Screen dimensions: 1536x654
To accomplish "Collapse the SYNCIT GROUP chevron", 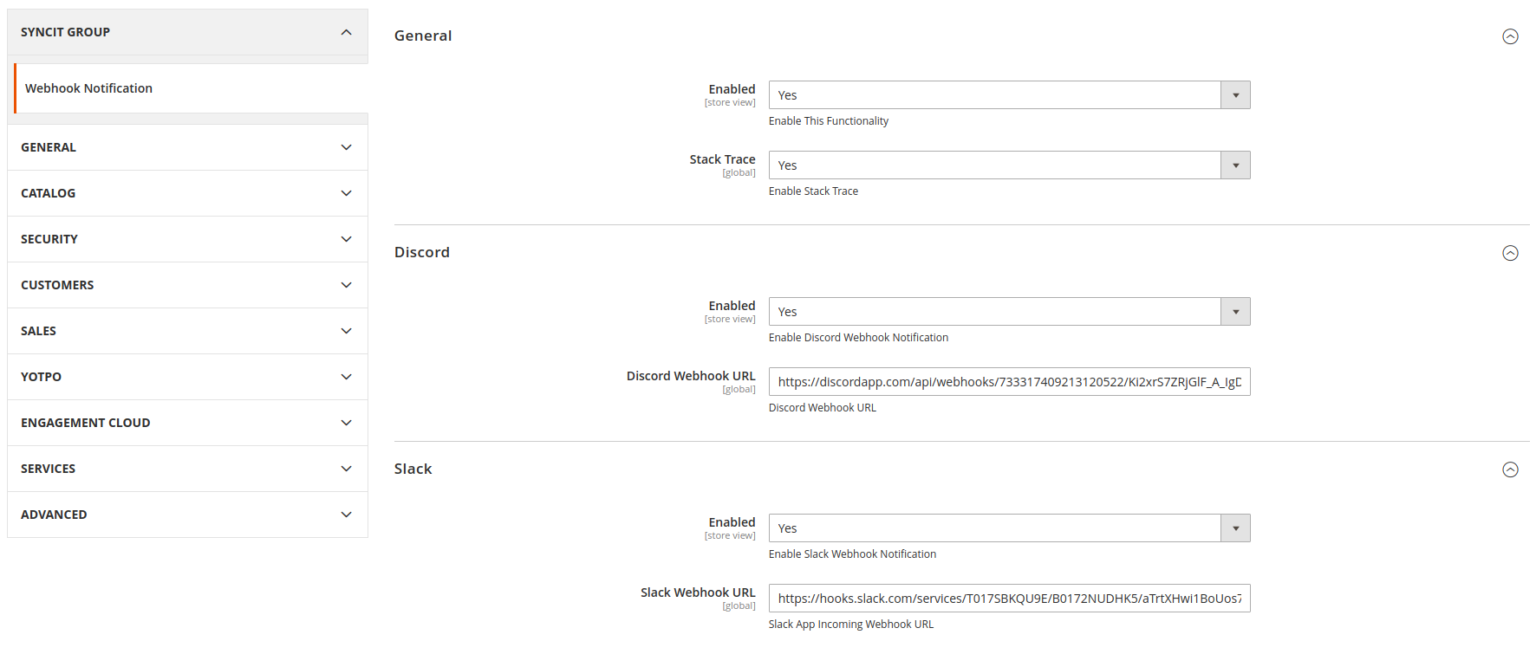I will coord(346,32).
